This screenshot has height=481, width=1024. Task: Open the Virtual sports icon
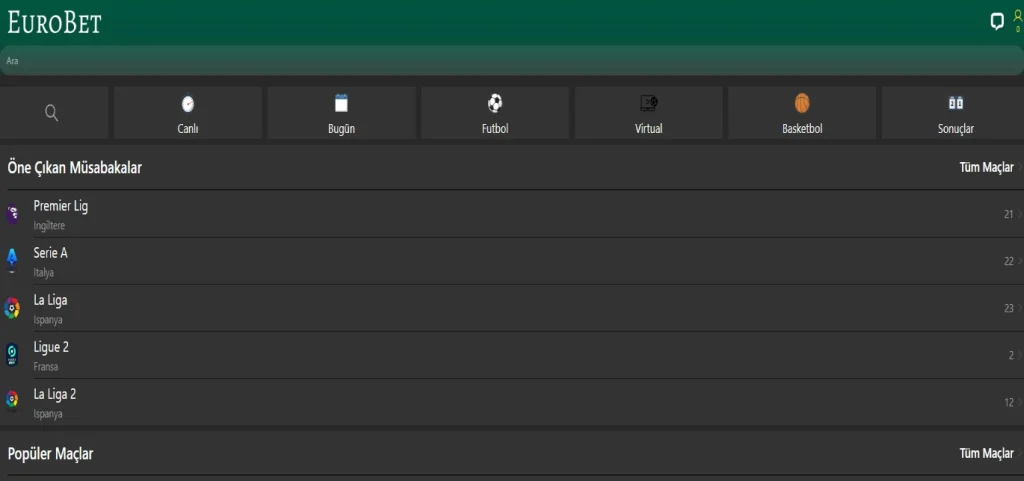point(648,103)
